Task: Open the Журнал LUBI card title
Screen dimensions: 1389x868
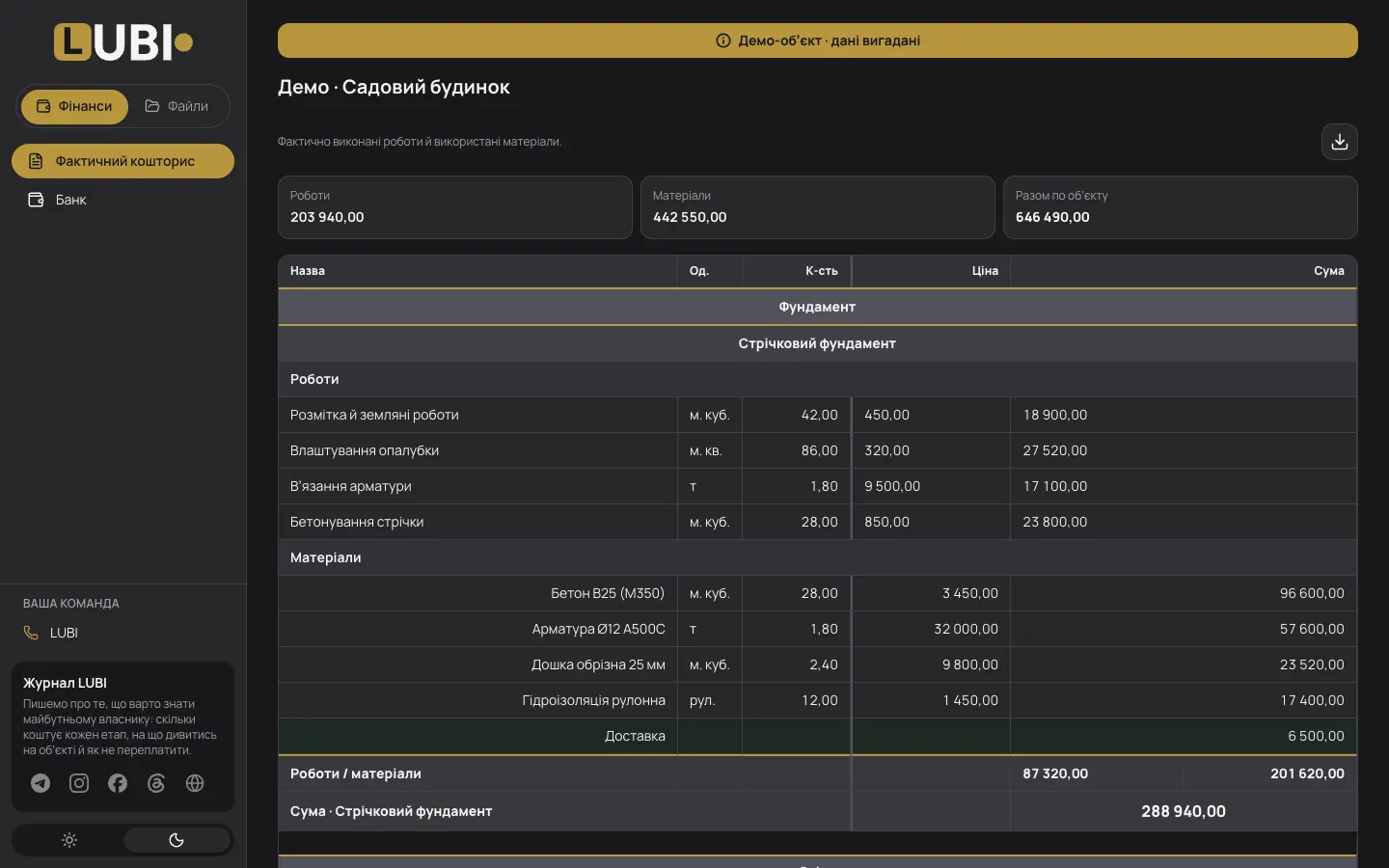Action: 65,683
